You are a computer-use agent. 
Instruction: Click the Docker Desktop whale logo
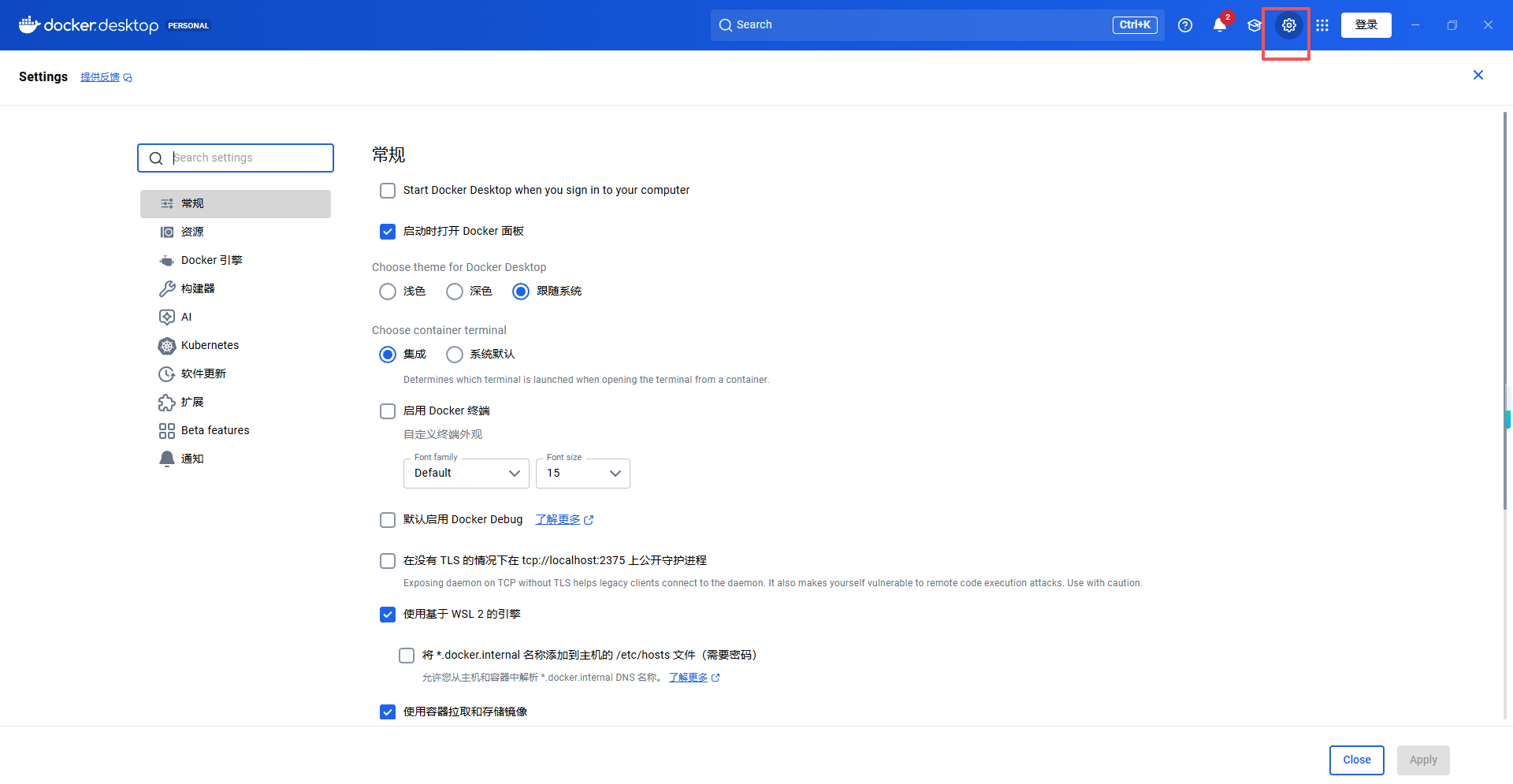[30, 25]
